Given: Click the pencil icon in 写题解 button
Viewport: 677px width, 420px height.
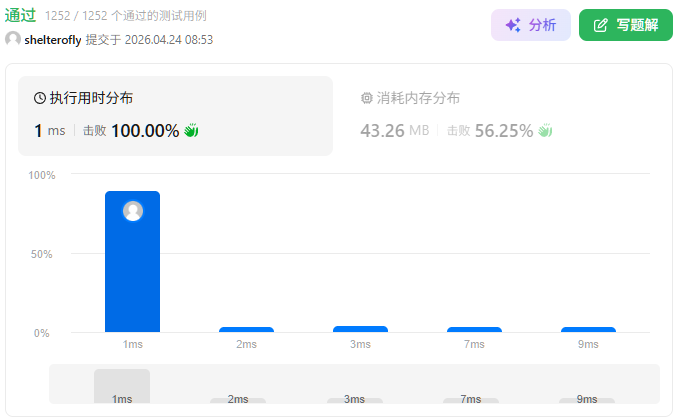Looking at the screenshot, I should tap(600, 26).
